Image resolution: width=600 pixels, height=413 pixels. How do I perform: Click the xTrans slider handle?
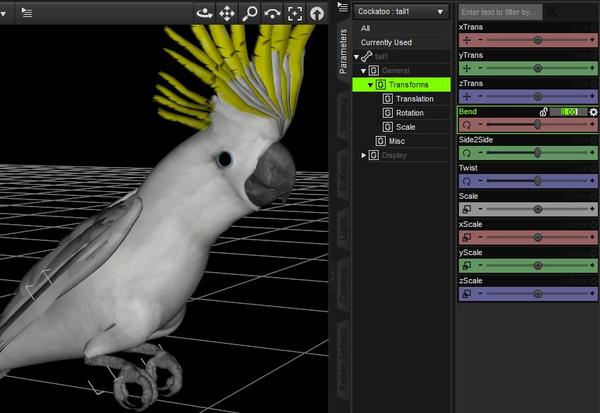point(538,40)
